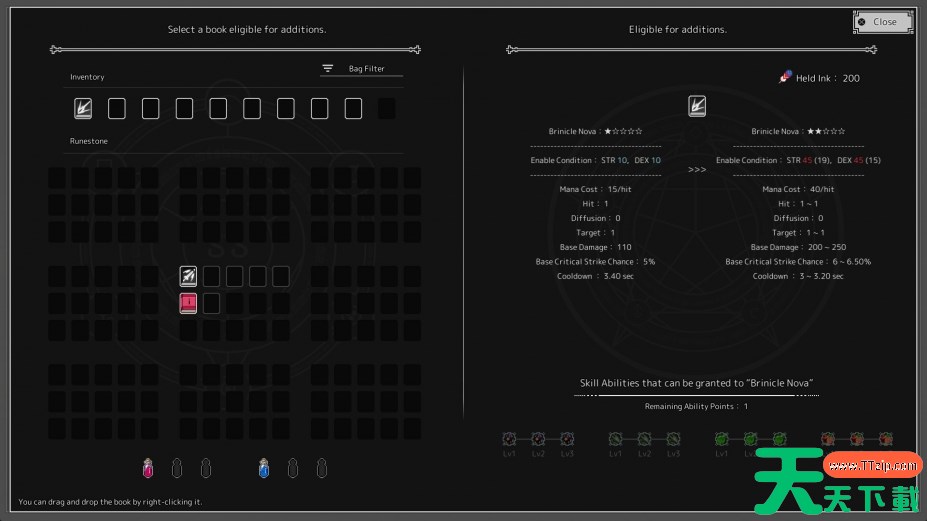Image resolution: width=927 pixels, height=521 pixels.
Task: Click the blue mana potion
Action: point(264,467)
